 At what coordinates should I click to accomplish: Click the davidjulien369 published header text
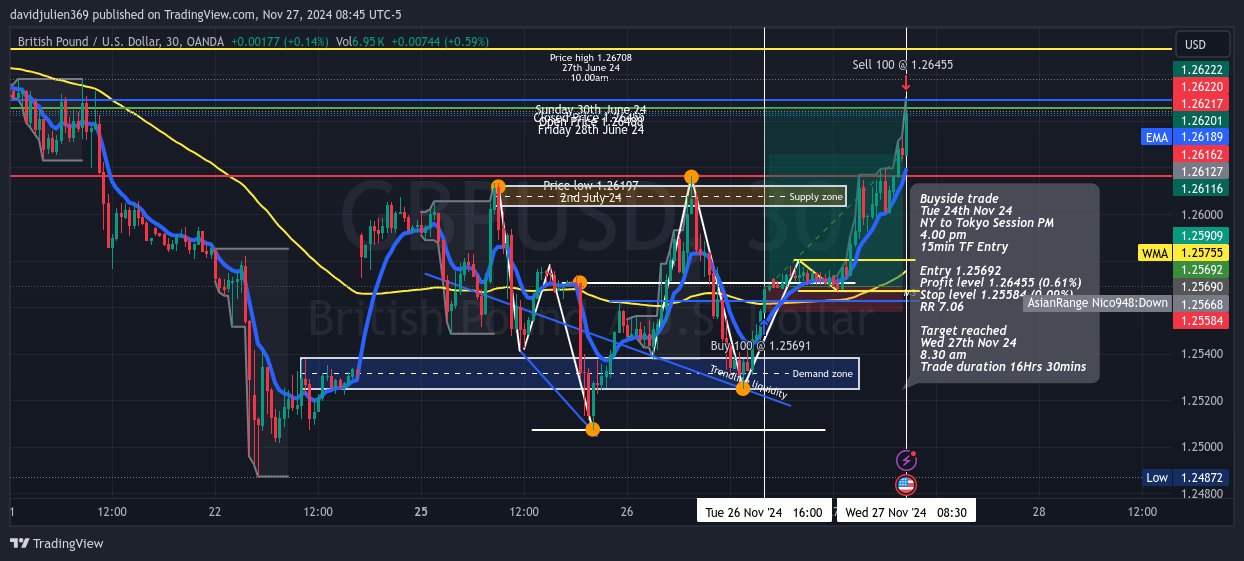point(205,15)
